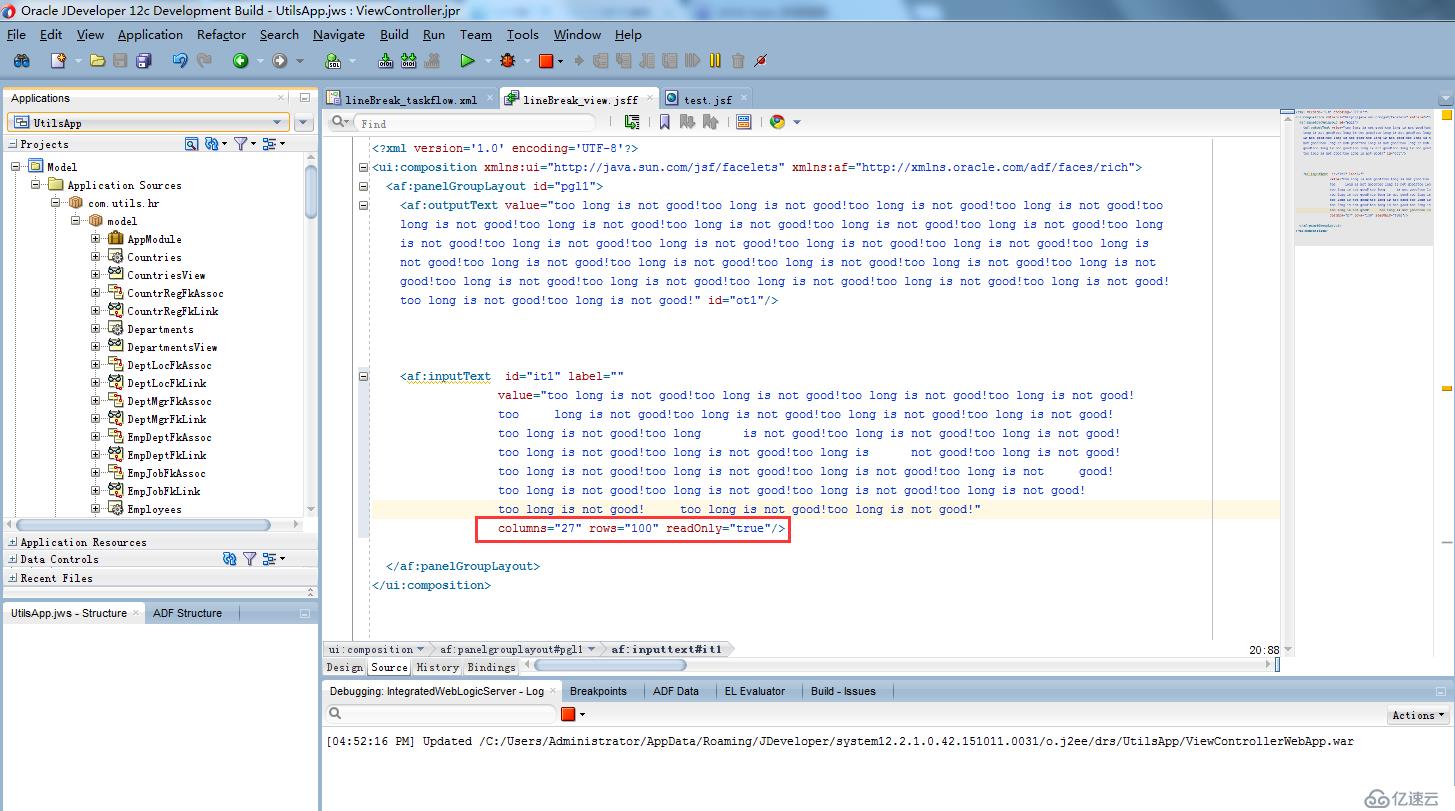Click the ui:composition breadcrumb
This screenshot has height=811, width=1455.
coord(370,649)
